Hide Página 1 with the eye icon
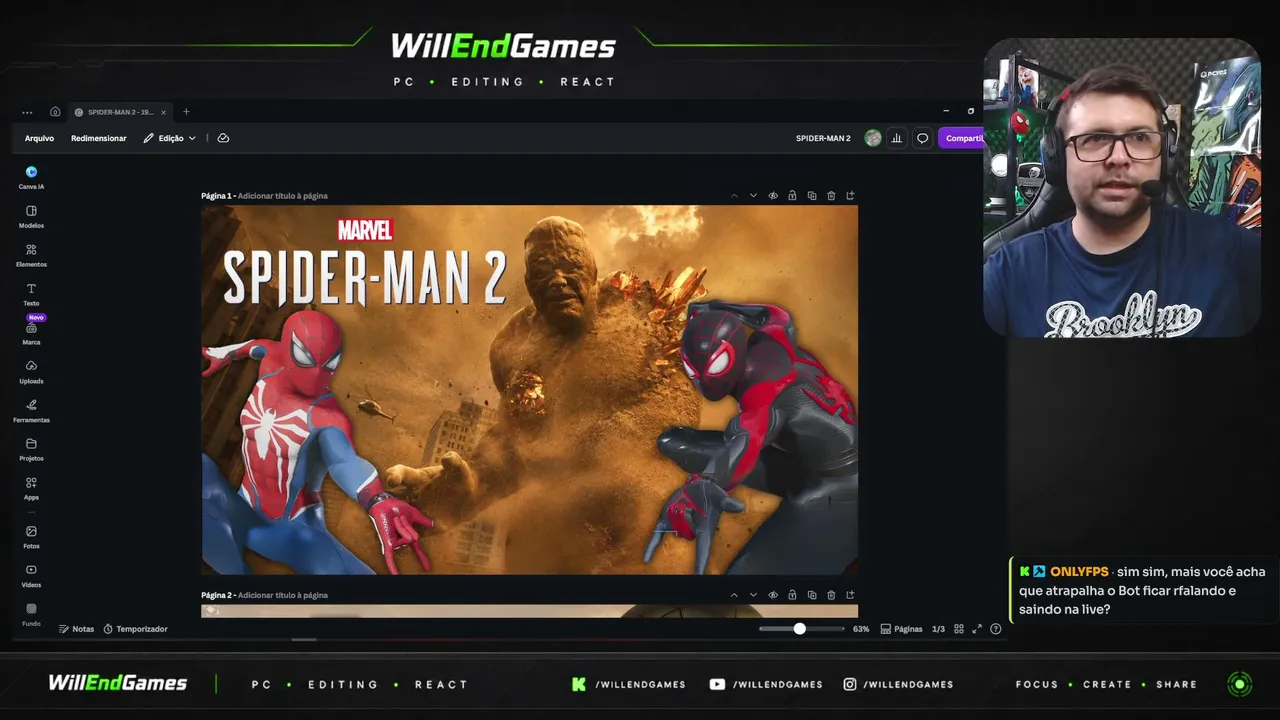This screenshot has height=720, width=1280. pyautogui.click(x=773, y=196)
